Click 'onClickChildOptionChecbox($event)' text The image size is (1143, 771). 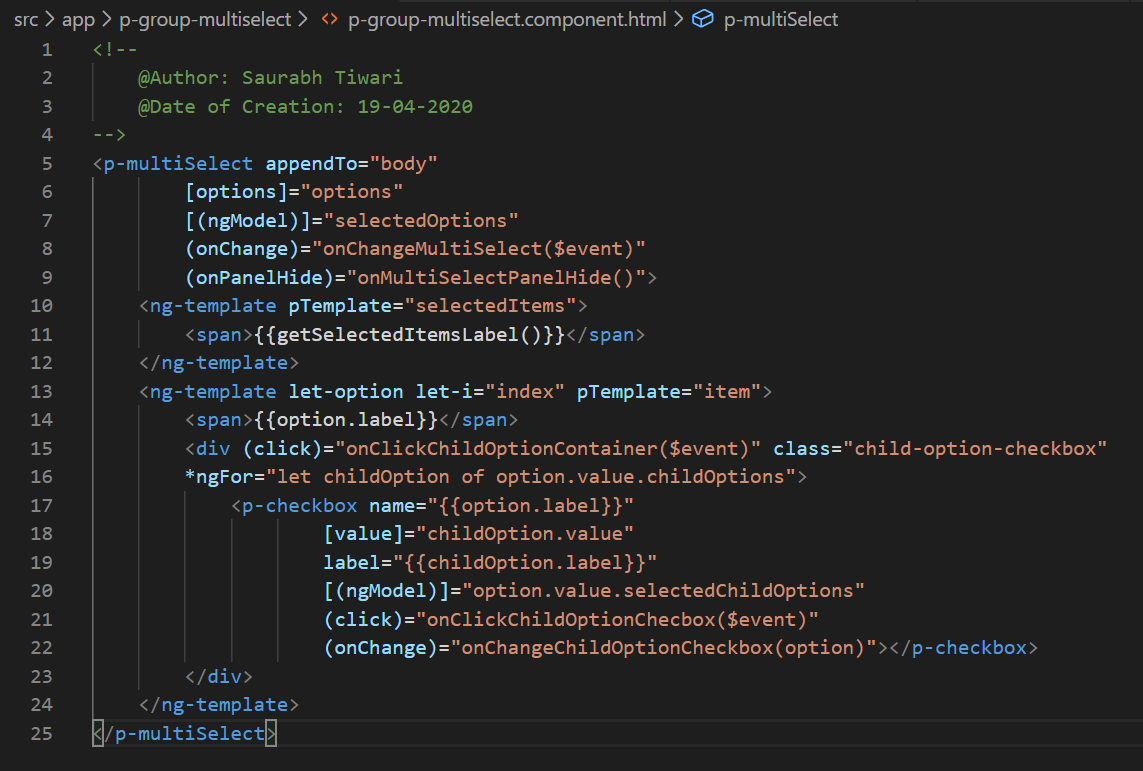coord(617,619)
